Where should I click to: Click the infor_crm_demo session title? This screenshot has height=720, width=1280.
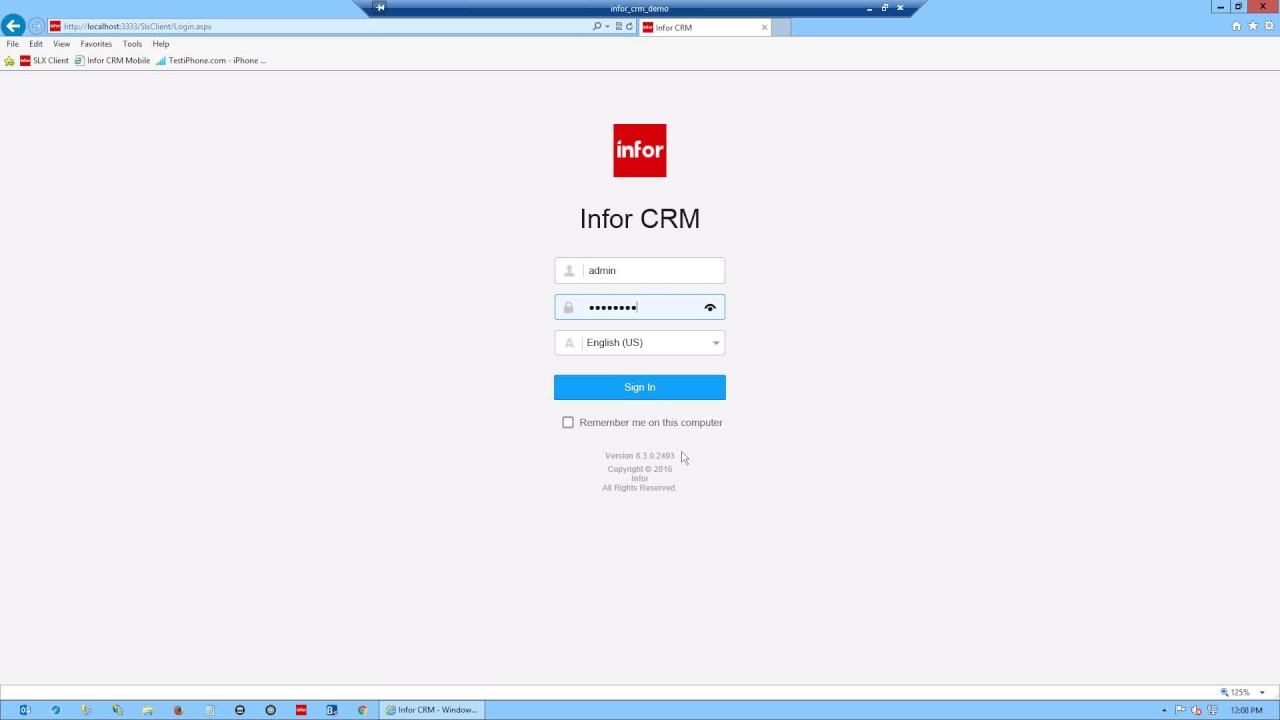click(x=639, y=8)
